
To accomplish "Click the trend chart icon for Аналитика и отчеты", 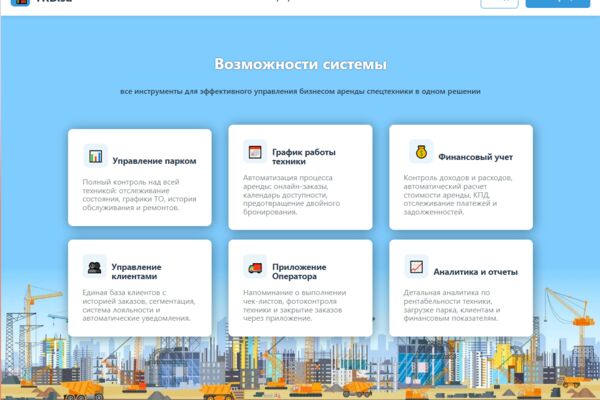I will coord(416,266).
